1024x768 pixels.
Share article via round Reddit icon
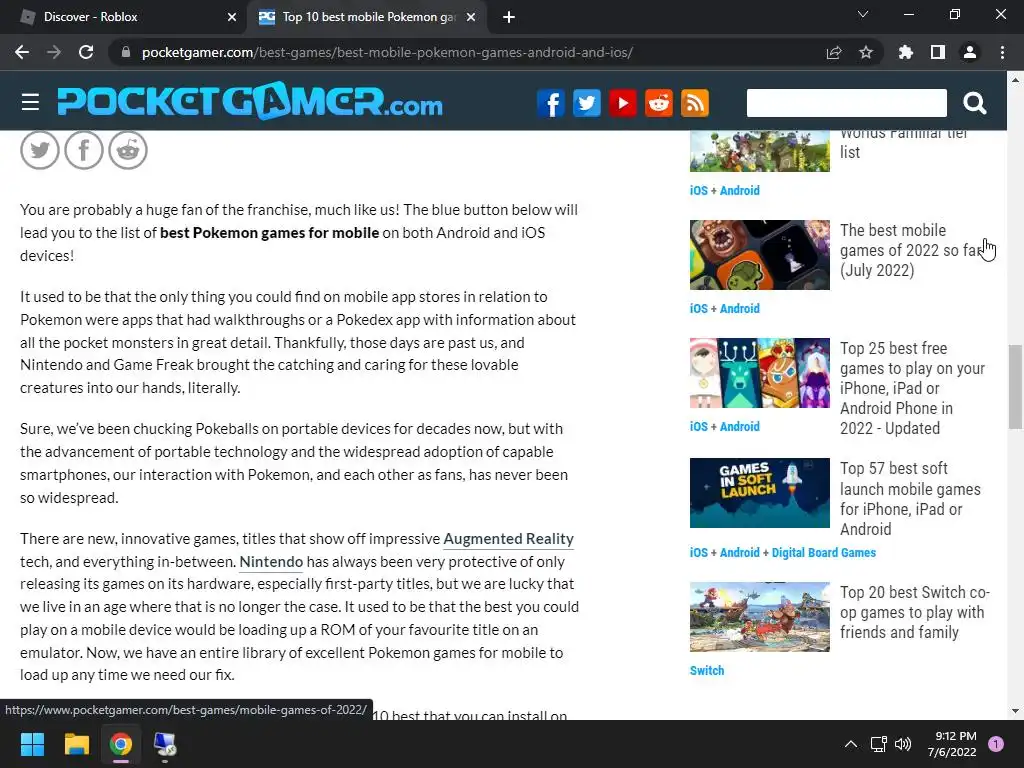tap(128, 150)
